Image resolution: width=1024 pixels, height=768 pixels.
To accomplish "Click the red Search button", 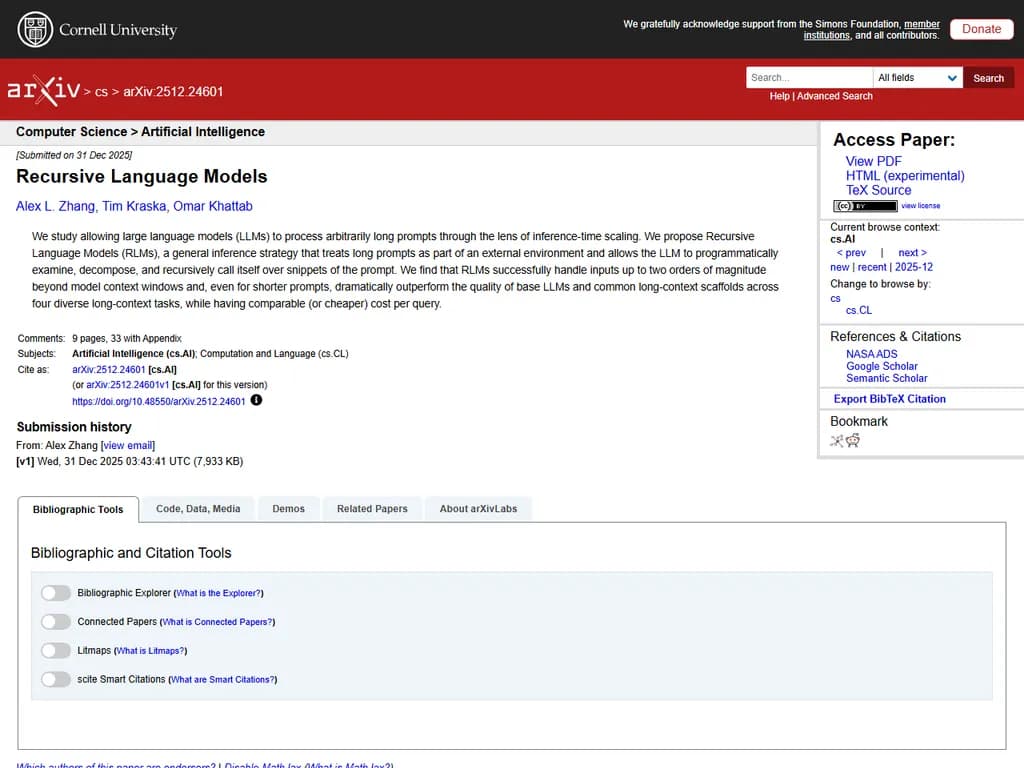I will (988, 78).
